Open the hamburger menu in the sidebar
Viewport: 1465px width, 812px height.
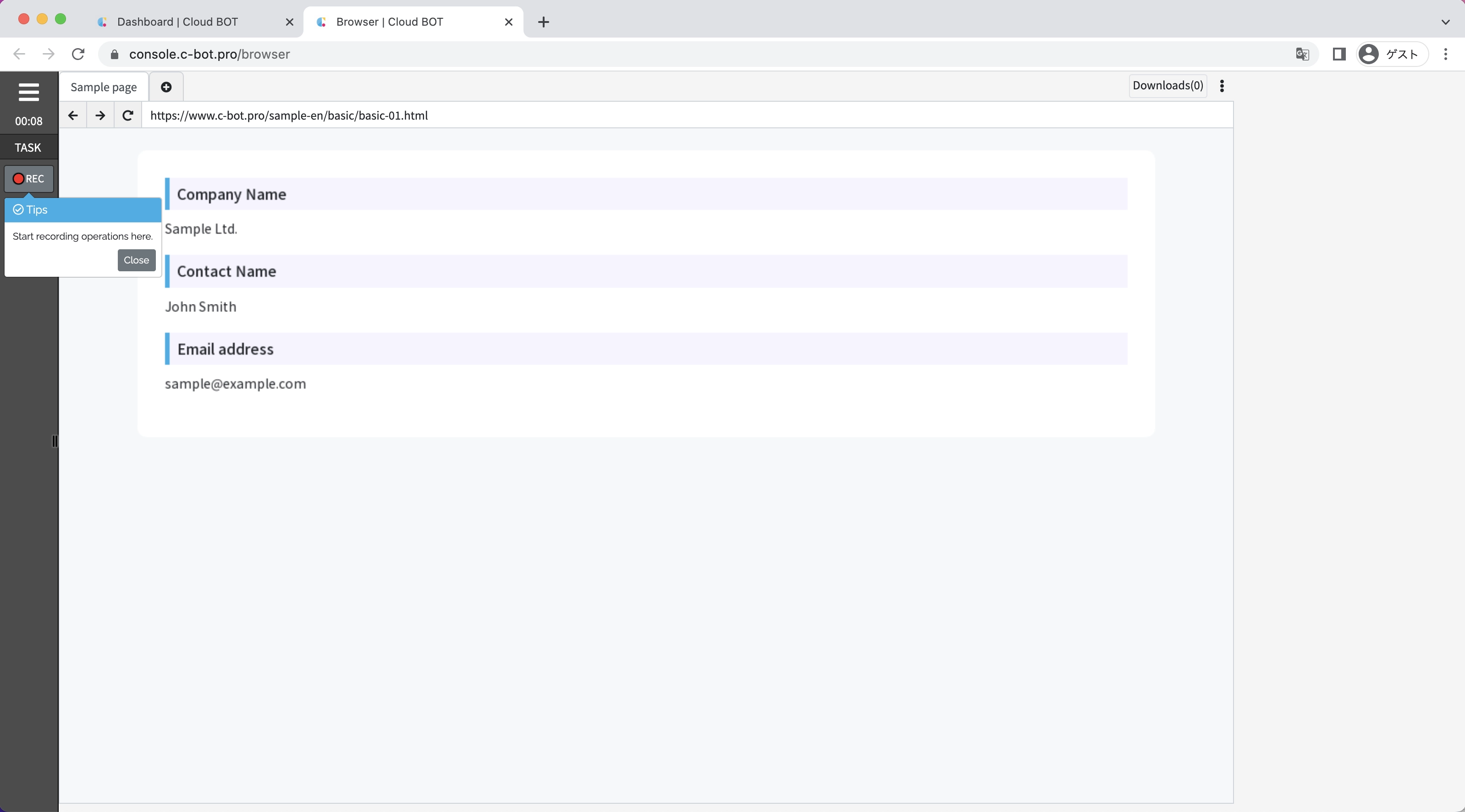pos(28,92)
